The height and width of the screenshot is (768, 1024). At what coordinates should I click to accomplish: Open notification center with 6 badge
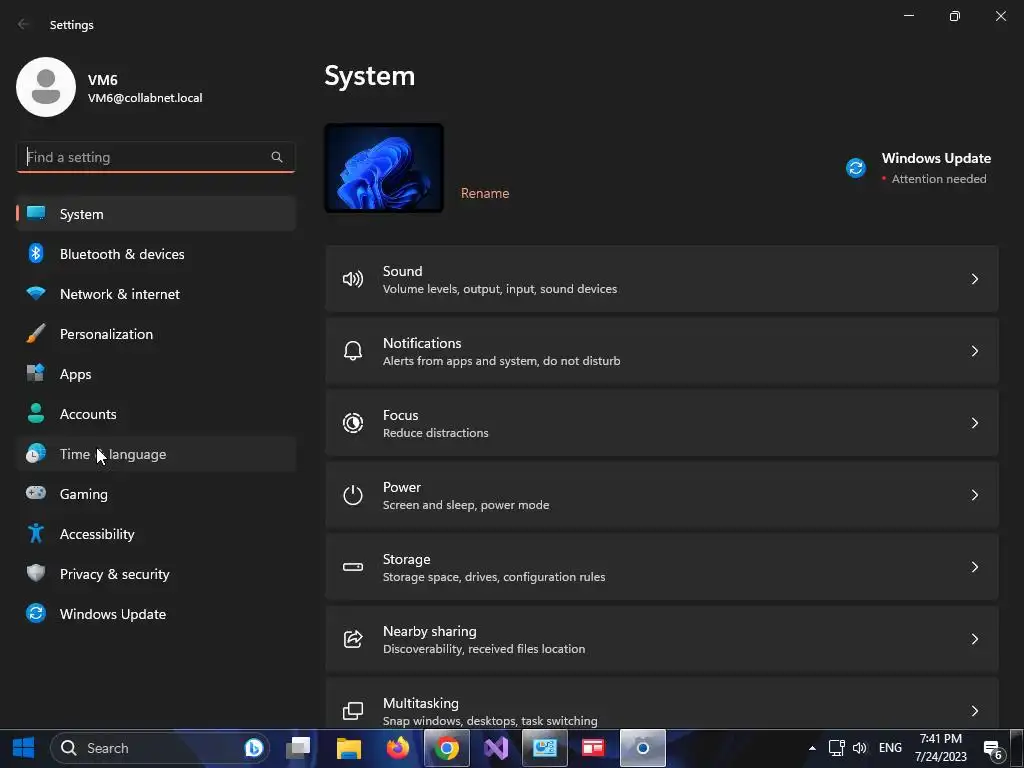[993, 749]
